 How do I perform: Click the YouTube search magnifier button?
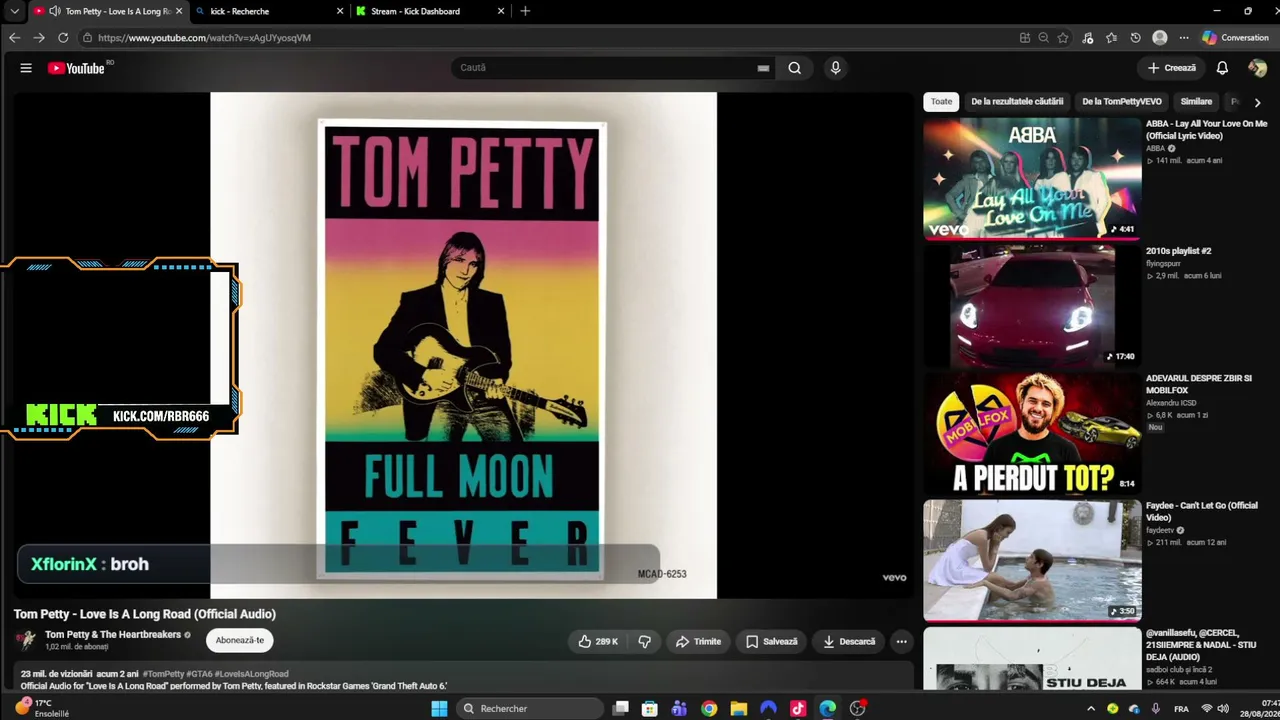coord(794,68)
